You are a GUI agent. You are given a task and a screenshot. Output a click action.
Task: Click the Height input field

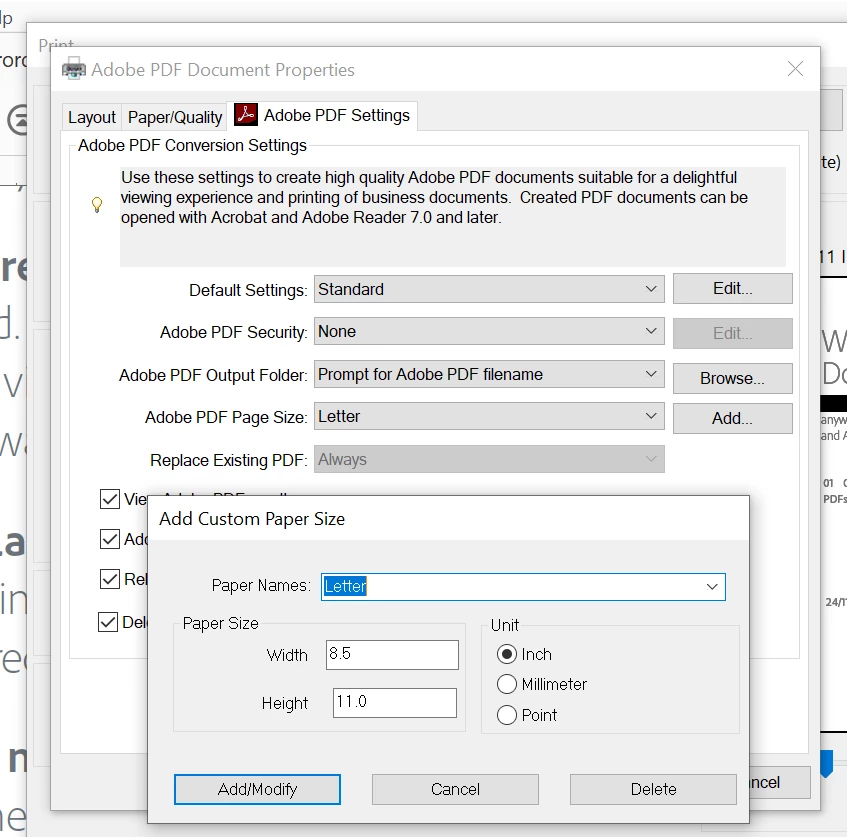click(395, 702)
